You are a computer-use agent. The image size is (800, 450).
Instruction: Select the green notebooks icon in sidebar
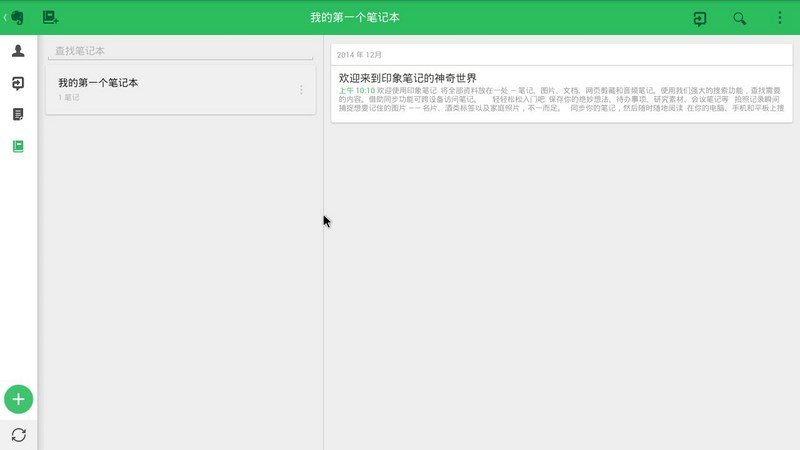click(x=18, y=146)
